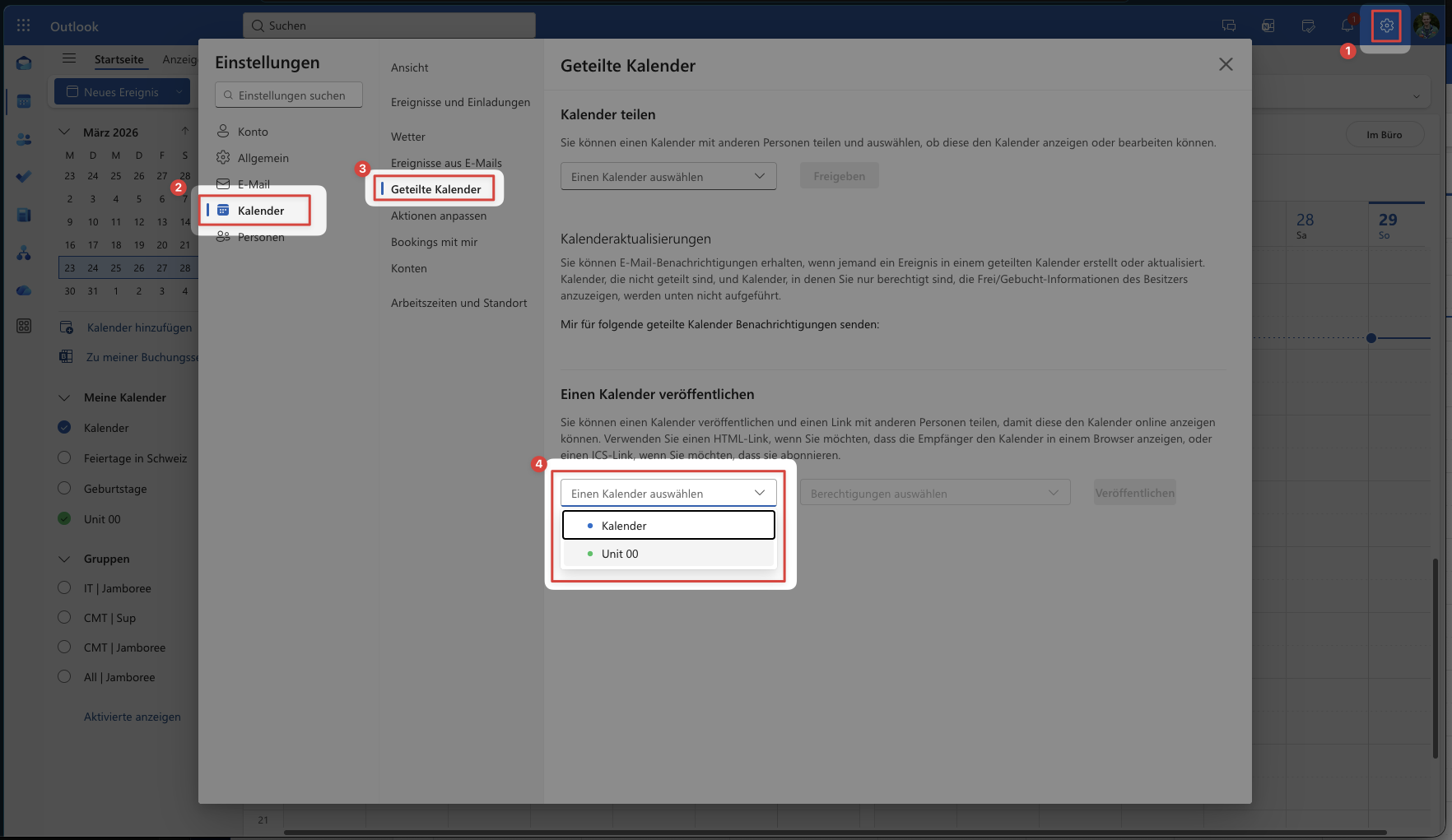
Task: Open the Neues Ereignis dropdown arrow
Action: point(179,91)
